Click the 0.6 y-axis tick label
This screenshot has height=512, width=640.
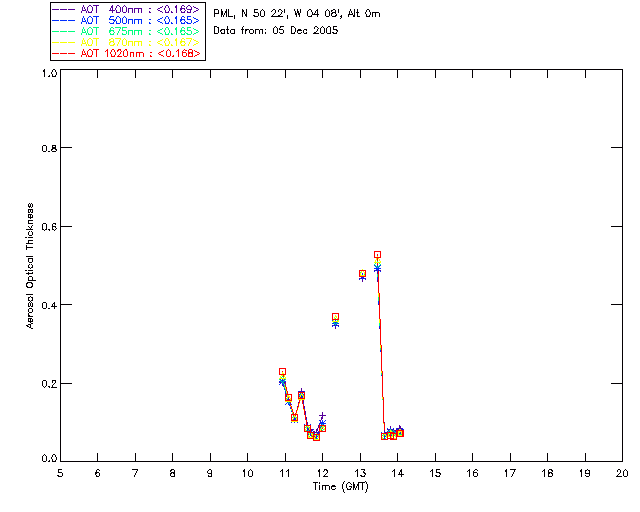[49, 227]
